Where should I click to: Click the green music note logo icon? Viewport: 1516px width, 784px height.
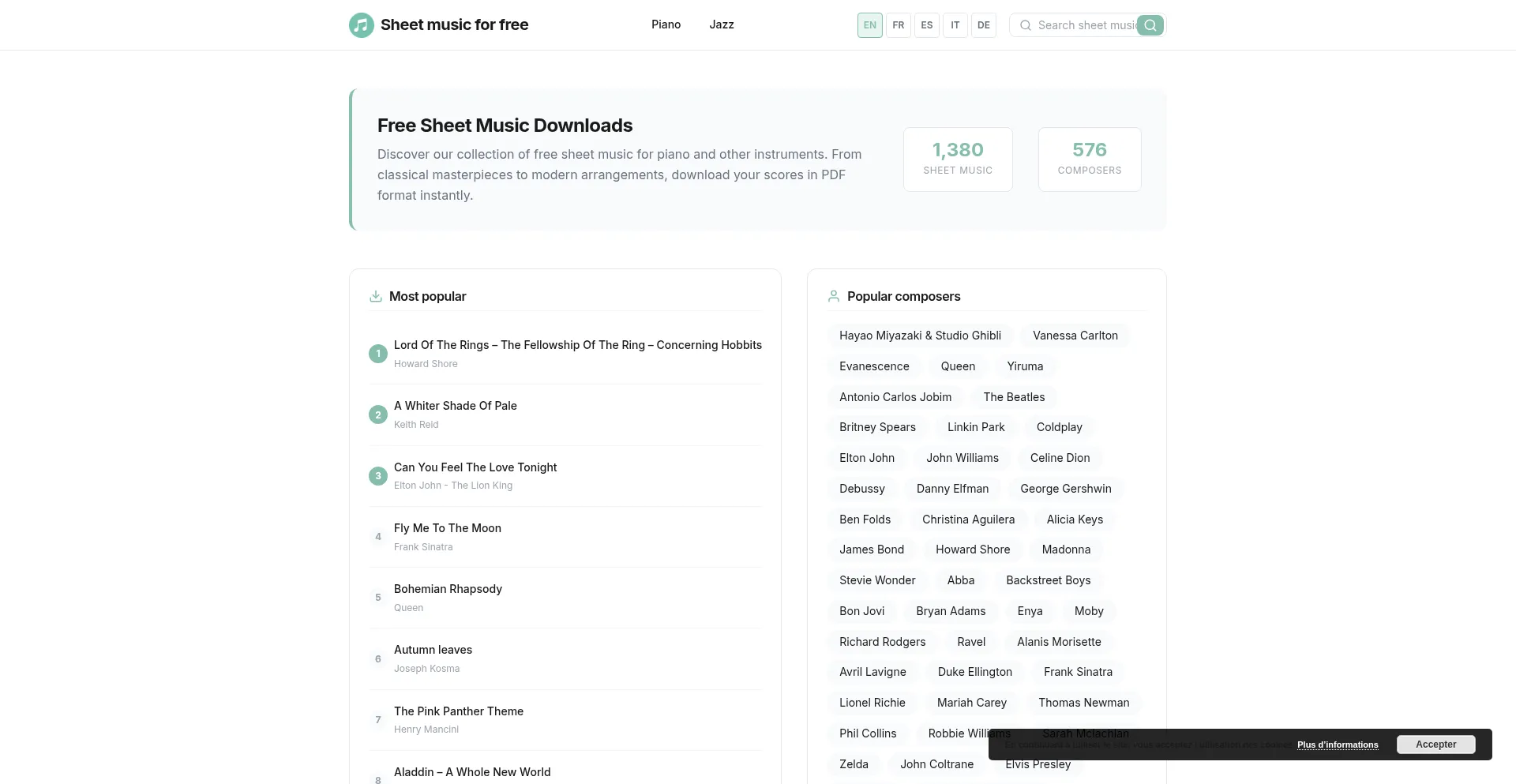pos(362,25)
